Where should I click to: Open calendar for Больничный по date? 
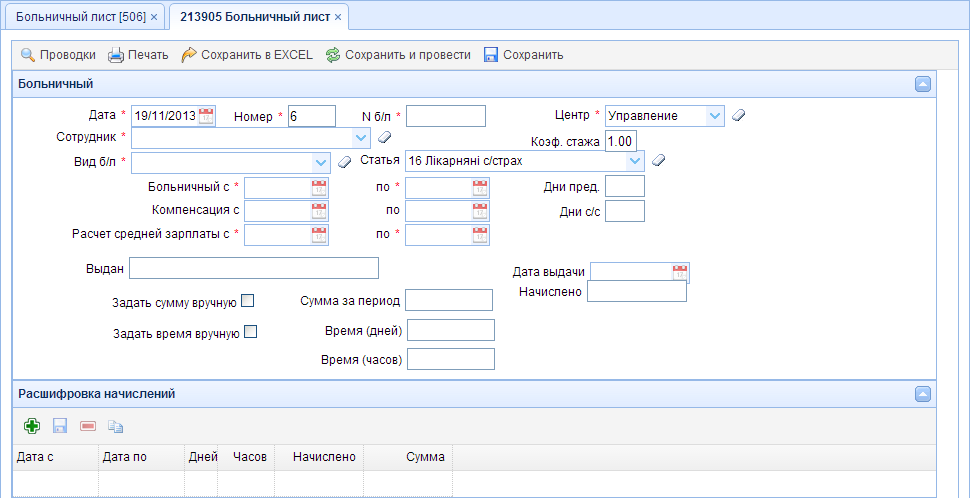pyautogui.click(x=480, y=188)
